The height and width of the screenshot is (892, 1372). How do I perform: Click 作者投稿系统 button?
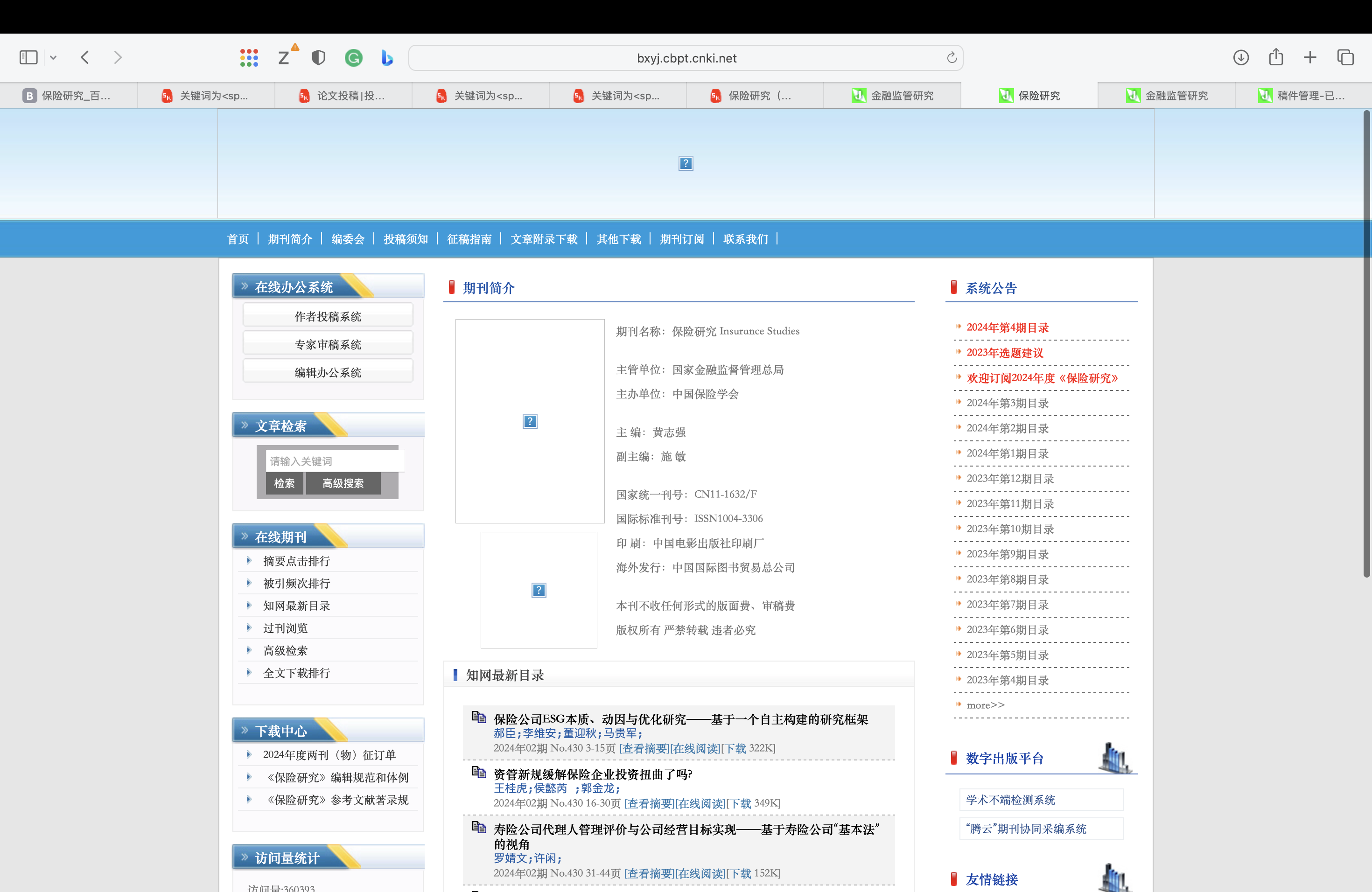coord(328,316)
